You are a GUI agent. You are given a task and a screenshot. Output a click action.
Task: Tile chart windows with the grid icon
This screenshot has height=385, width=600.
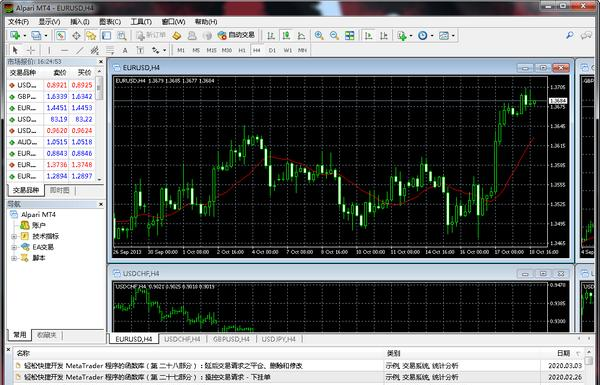(x=350, y=36)
